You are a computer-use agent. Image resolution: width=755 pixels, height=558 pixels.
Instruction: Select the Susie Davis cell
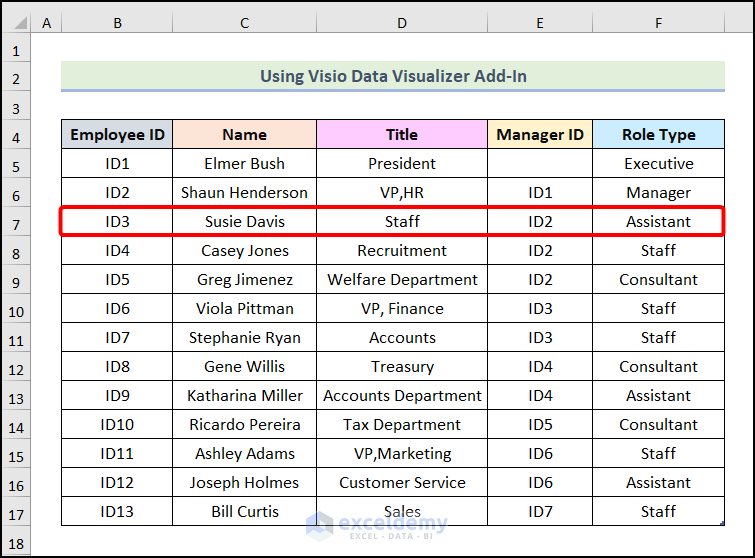coord(245,221)
